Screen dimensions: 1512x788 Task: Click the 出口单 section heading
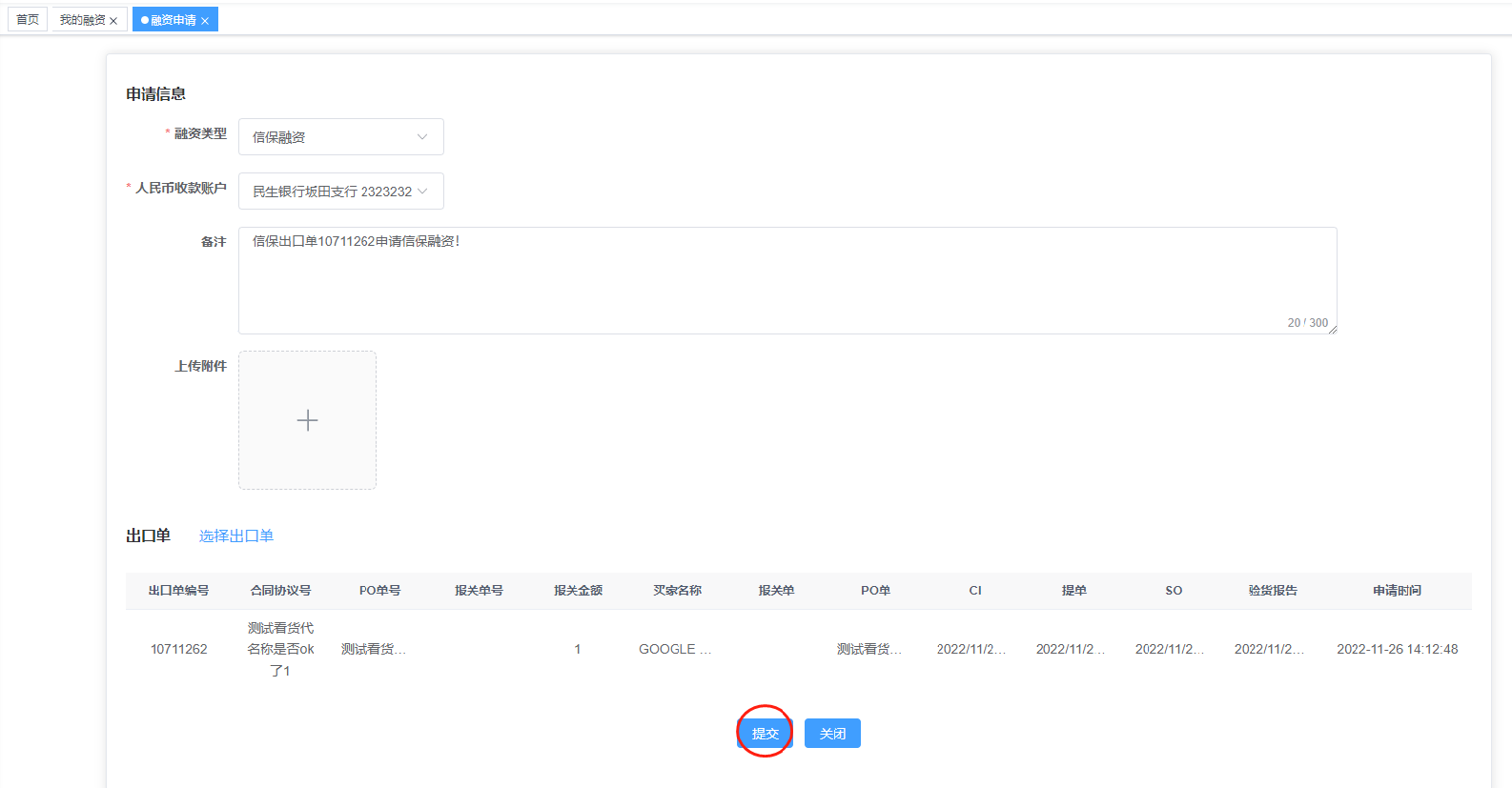coord(148,535)
